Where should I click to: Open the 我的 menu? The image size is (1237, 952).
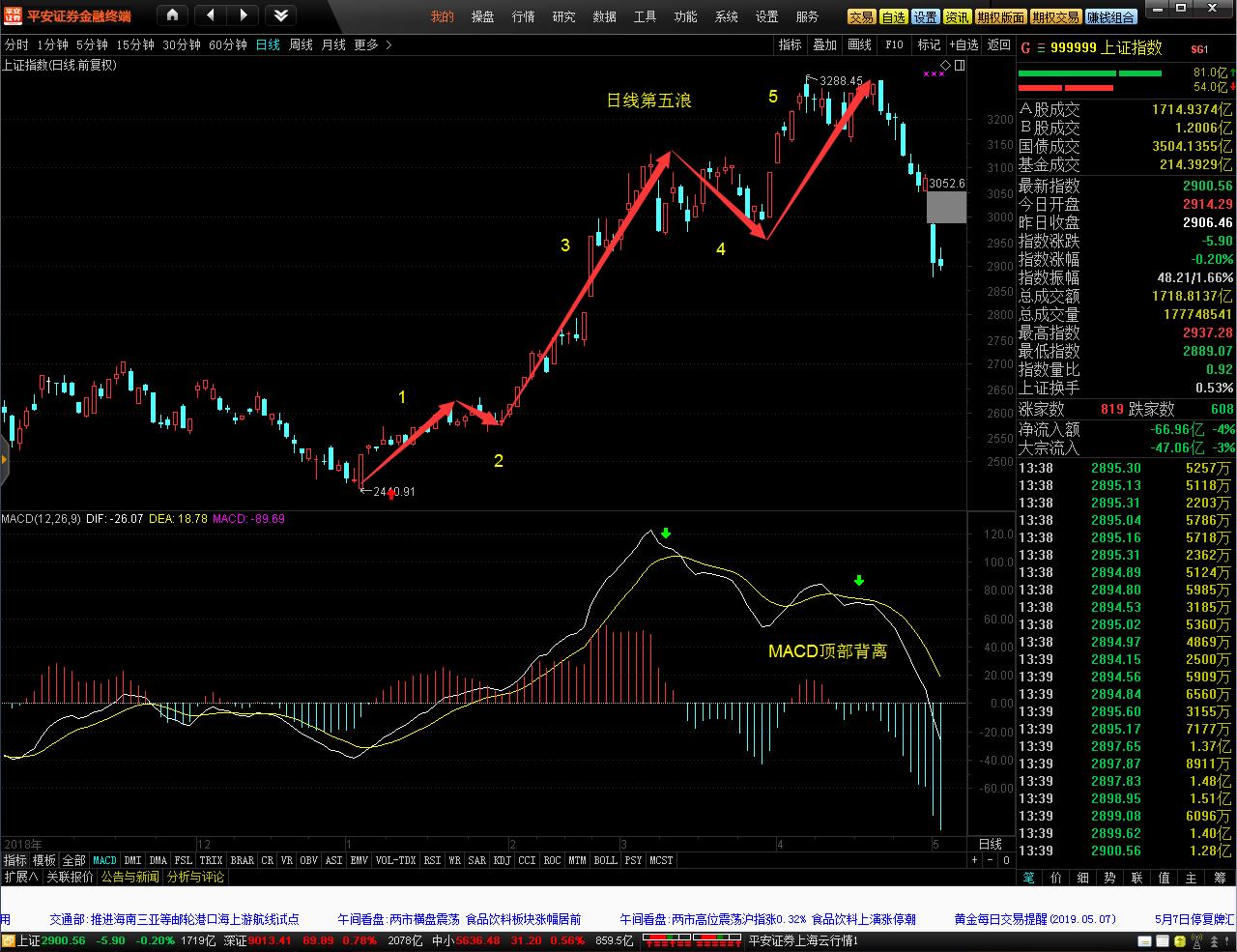[442, 16]
